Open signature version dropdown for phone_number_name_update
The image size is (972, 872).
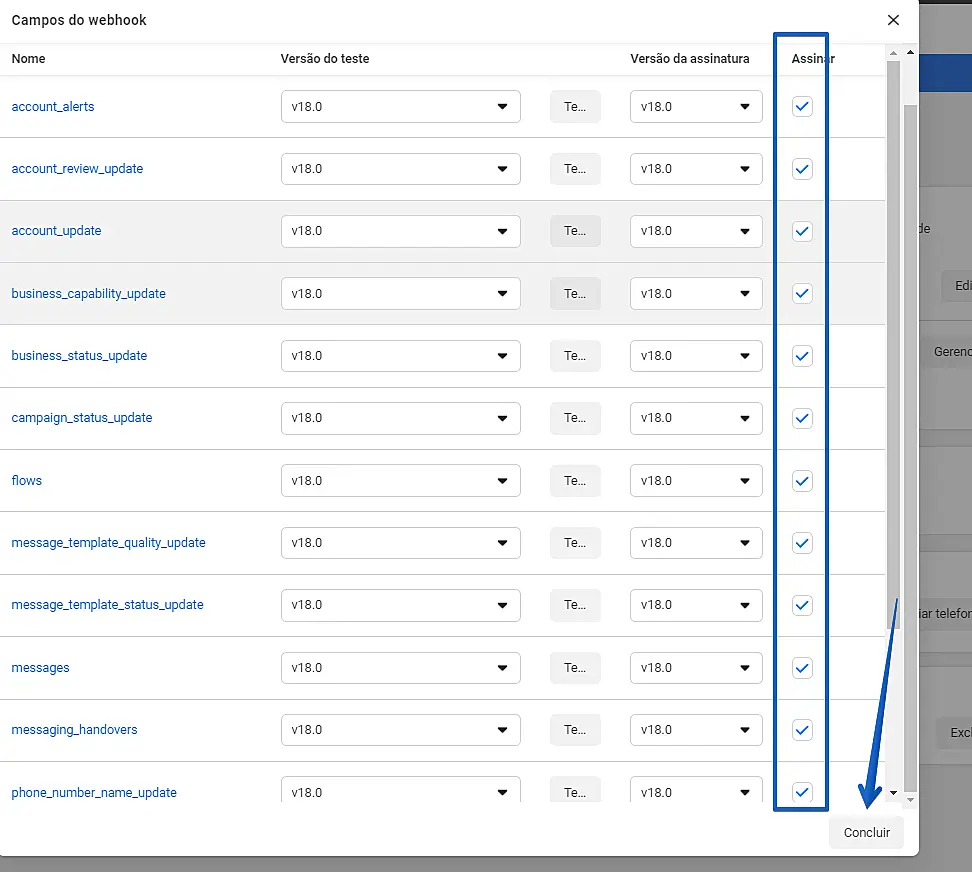pos(695,792)
